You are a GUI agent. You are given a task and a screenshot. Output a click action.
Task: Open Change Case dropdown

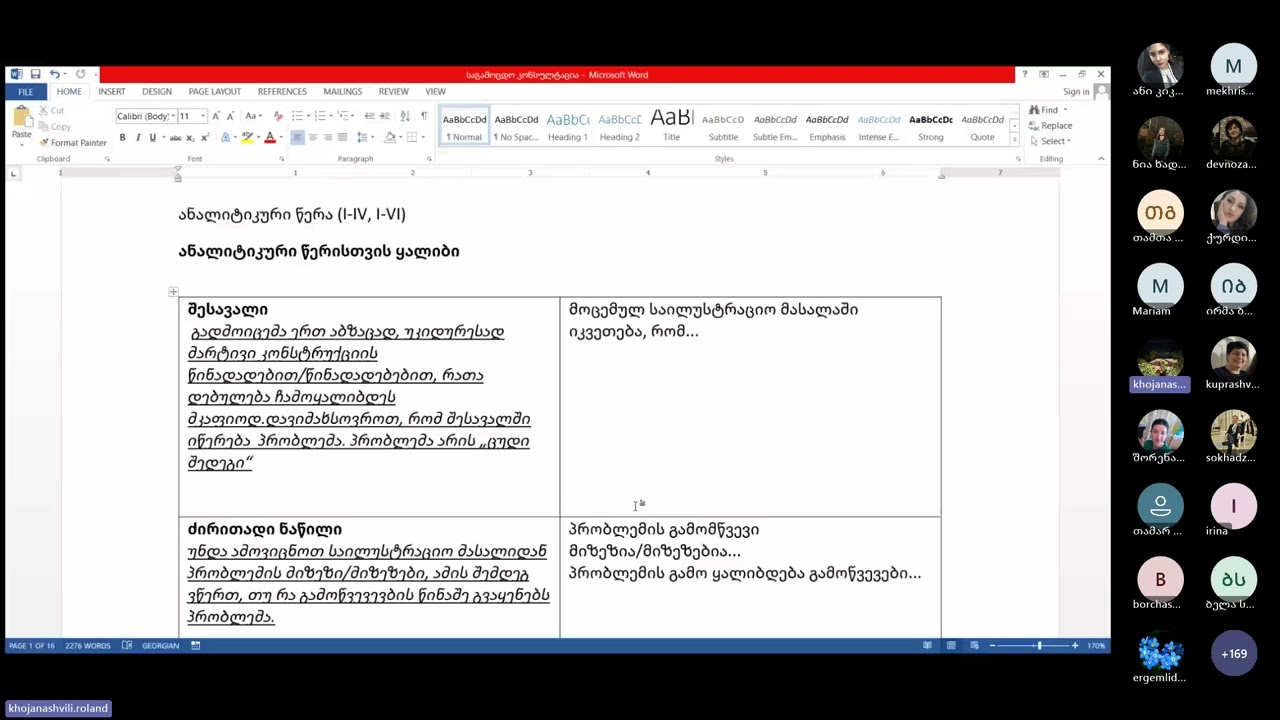(253, 116)
